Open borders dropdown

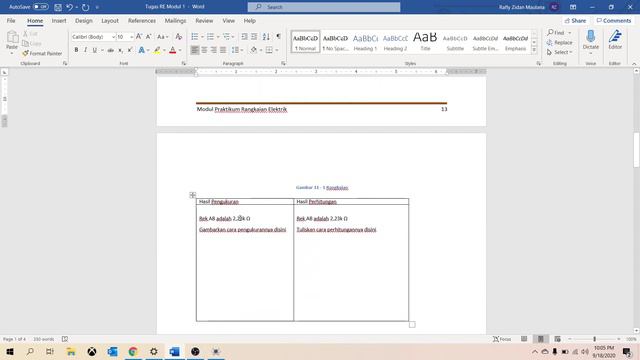pyautogui.click(x=277, y=50)
